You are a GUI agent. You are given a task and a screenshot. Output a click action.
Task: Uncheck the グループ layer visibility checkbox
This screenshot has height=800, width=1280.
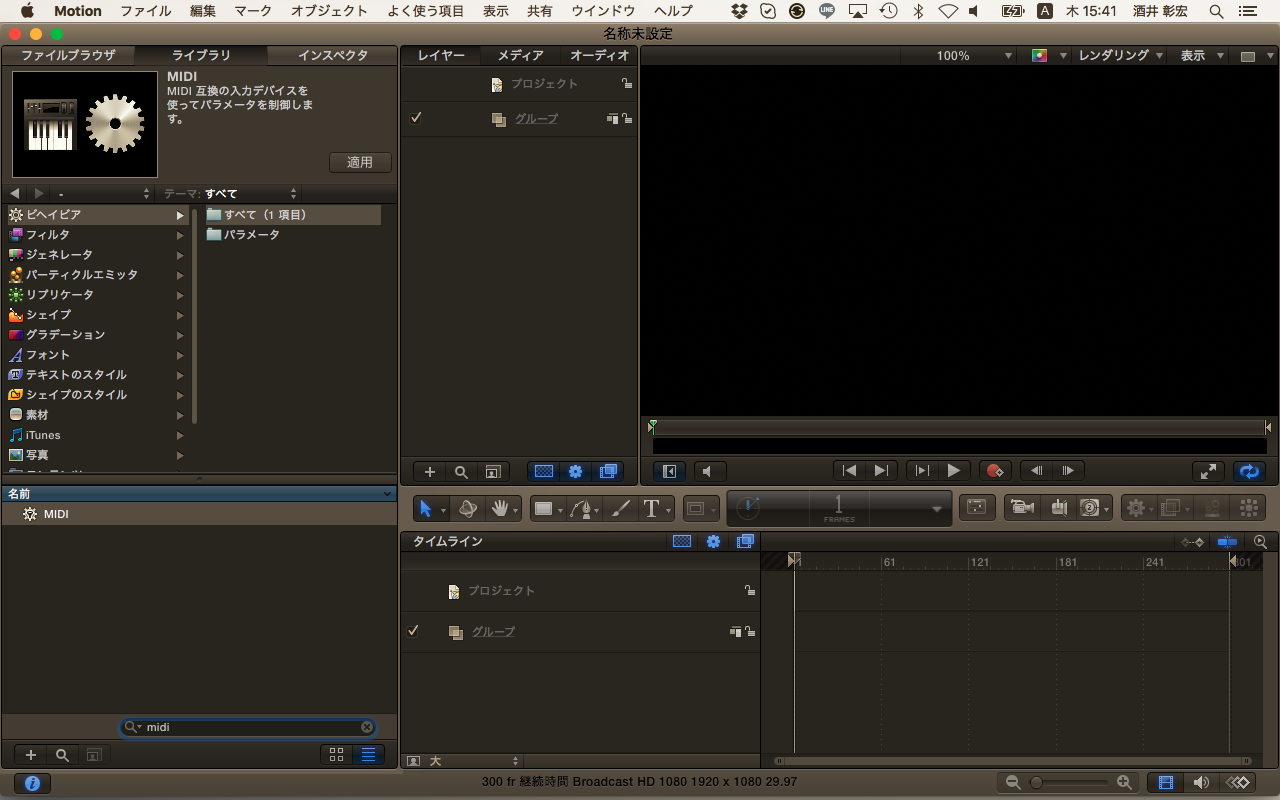click(416, 118)
